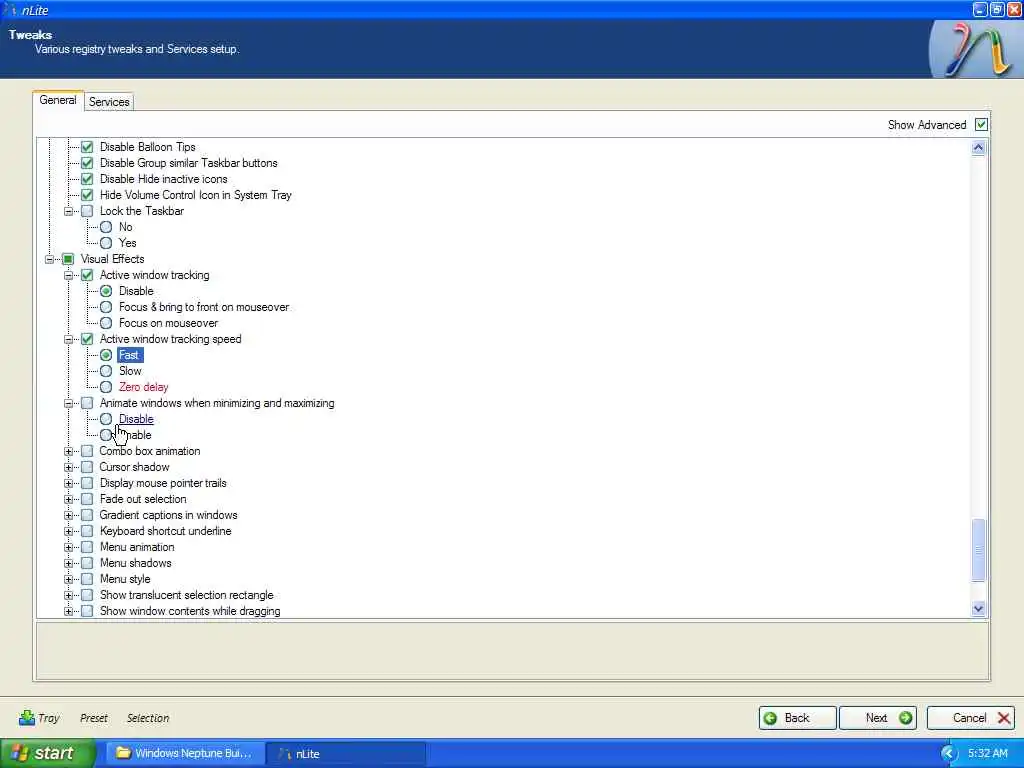The width and height of the screenshot is (1024, 768).
Task: Uncheck Active window tracking checkbox
Action: point(87,275)
